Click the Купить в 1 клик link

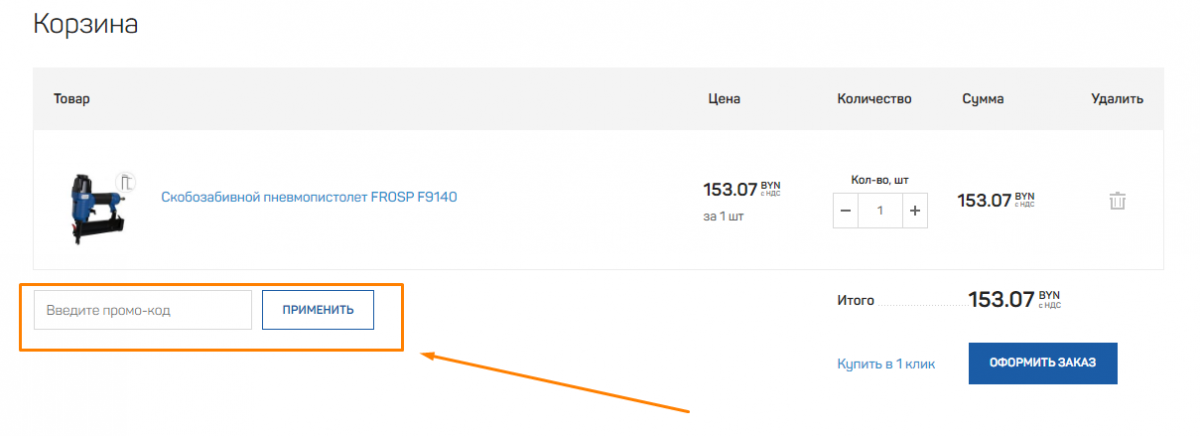click(886, 364)
